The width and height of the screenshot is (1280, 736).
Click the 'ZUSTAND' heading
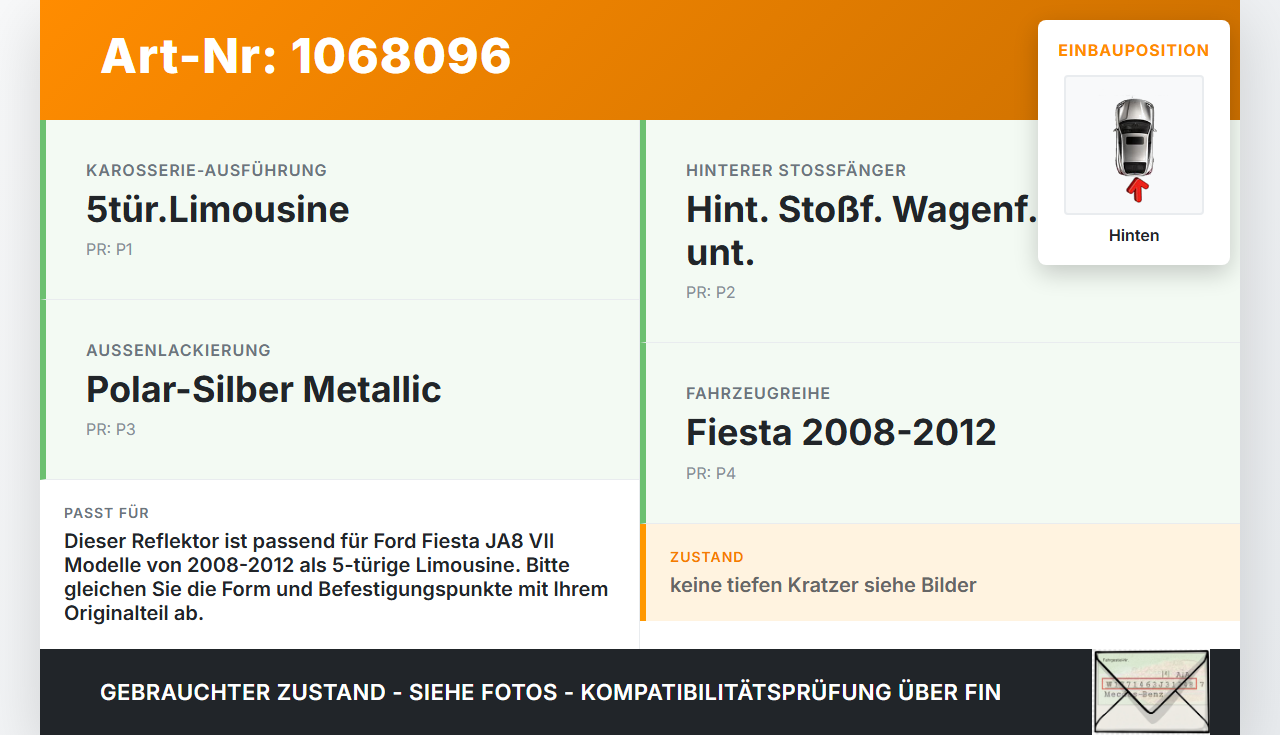[x=707, y=557]
